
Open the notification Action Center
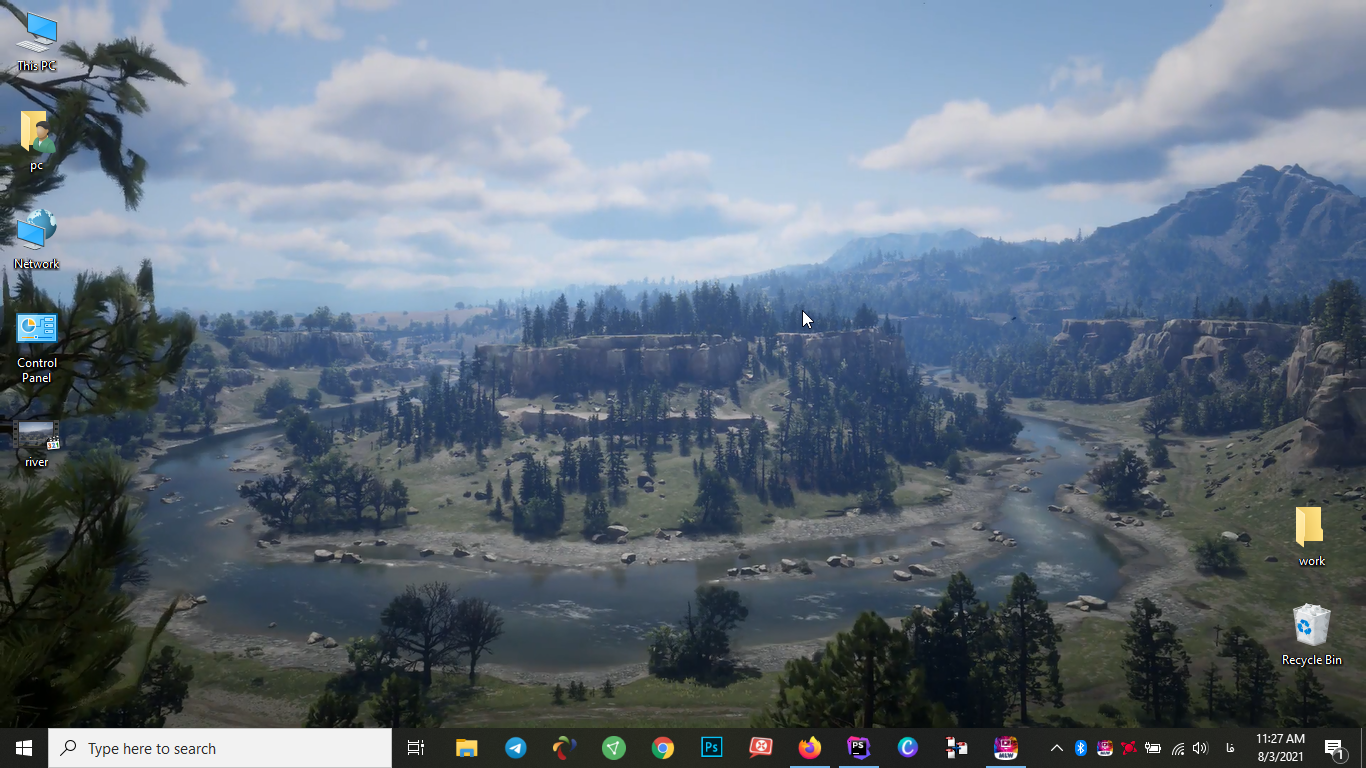[x=1335, y=748]
